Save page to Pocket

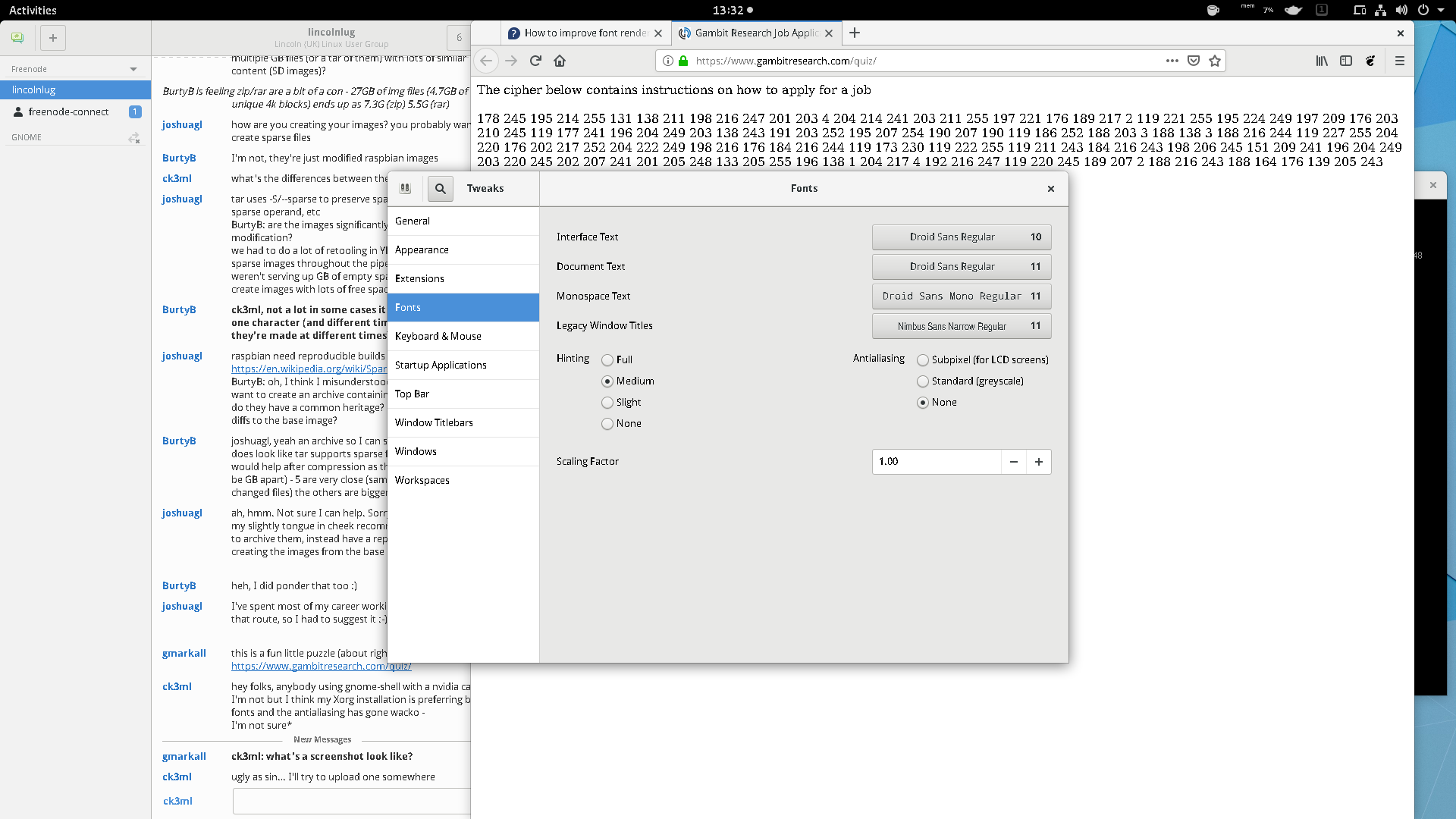1194,61
